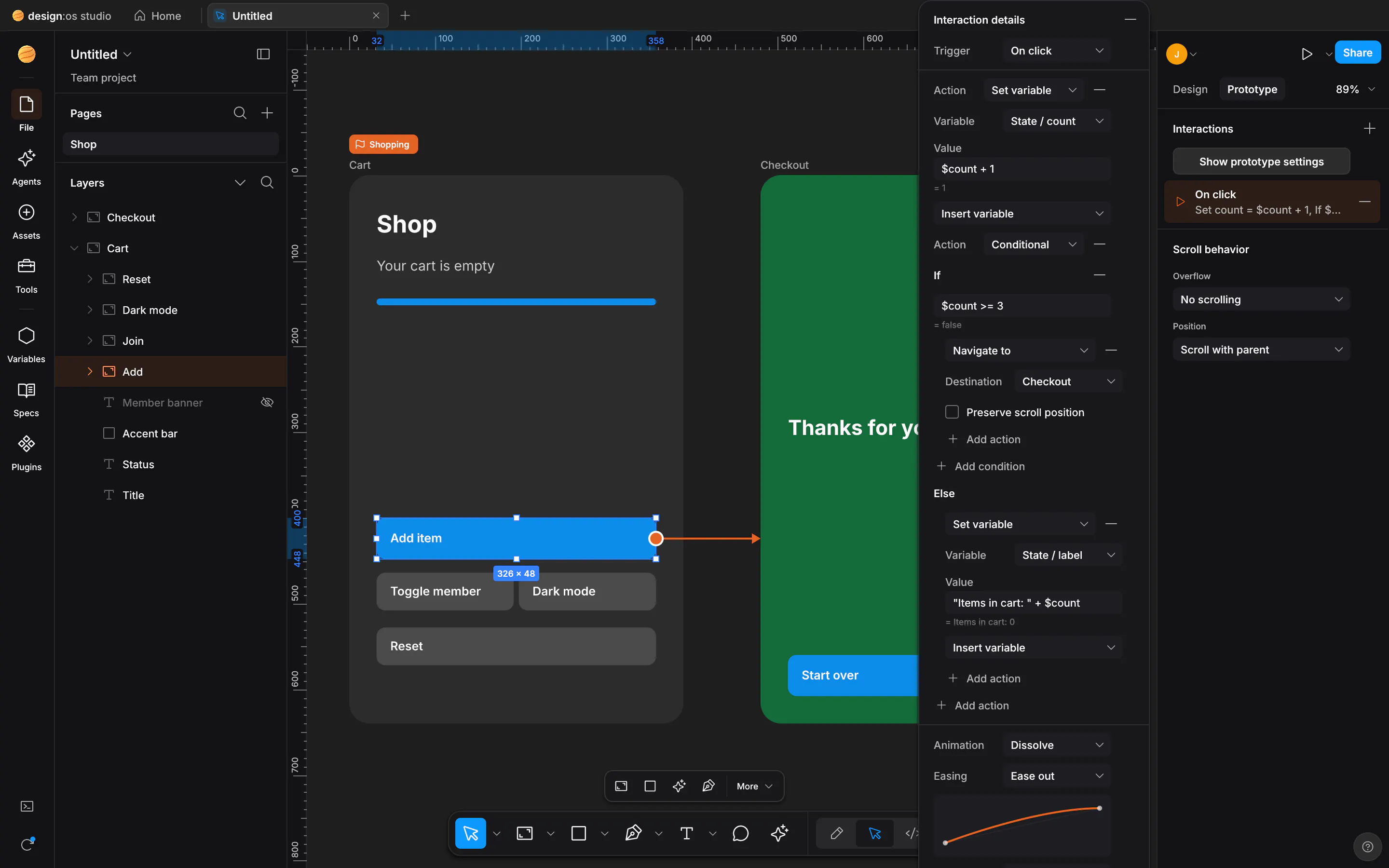Viewport: 1389px width, 868px height.
Task: Open the Trigger On click dropdown
Action: 1056,51
